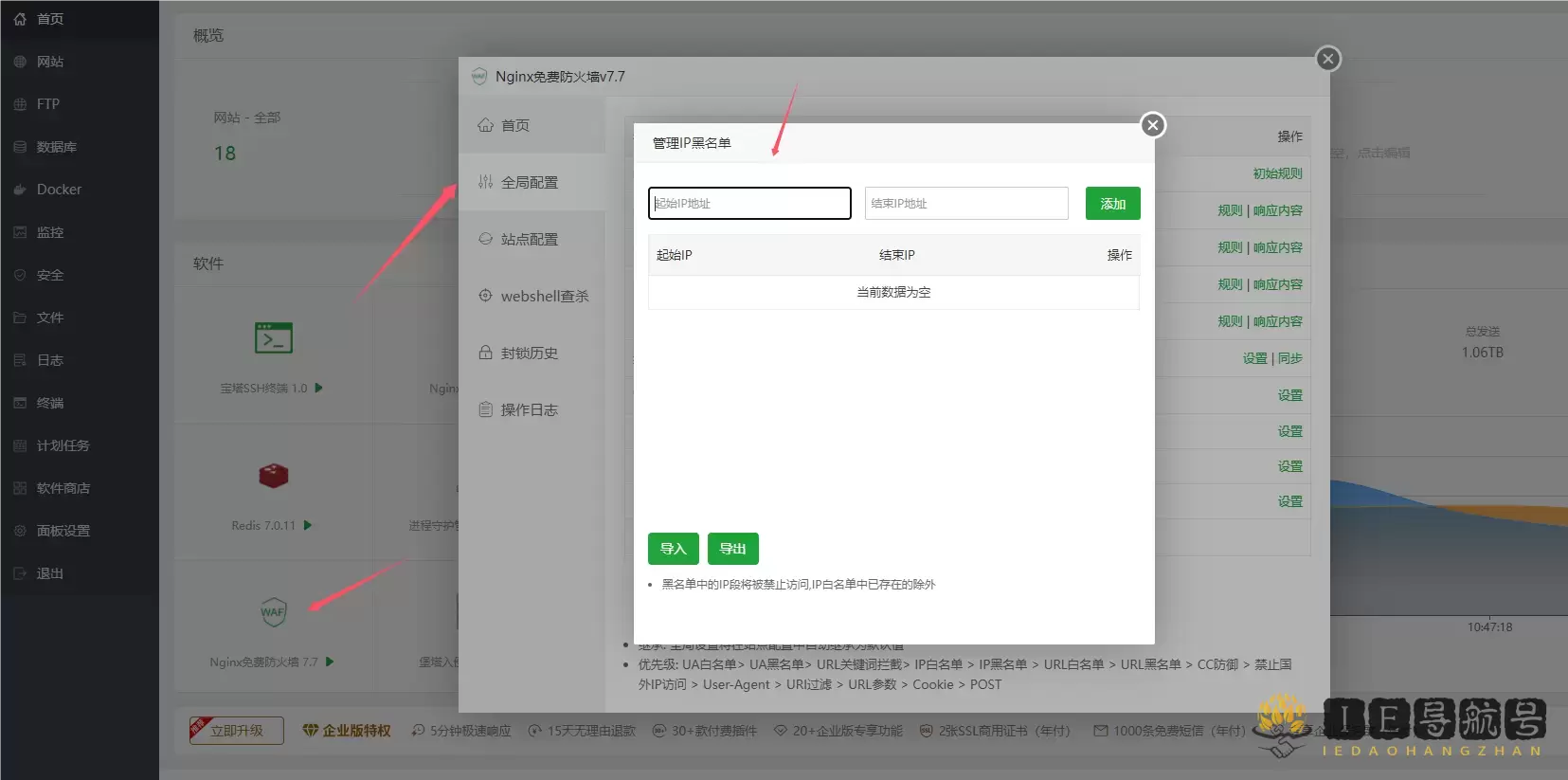The width and height of the screenshot is (1568, 780).
Task: Click play arrow beside 宝塔SSH终端 1.0
Action: point(319,388)
